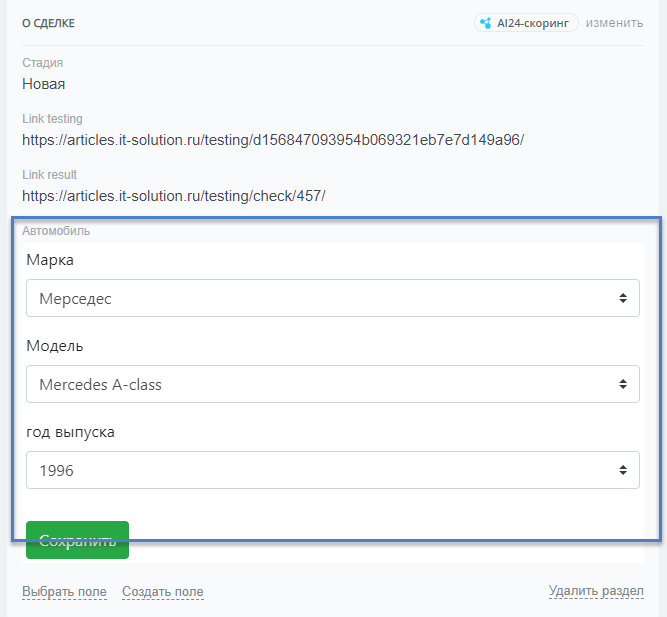Click the Link testing field label
667x617 pixels.
[x=52, y=119]
